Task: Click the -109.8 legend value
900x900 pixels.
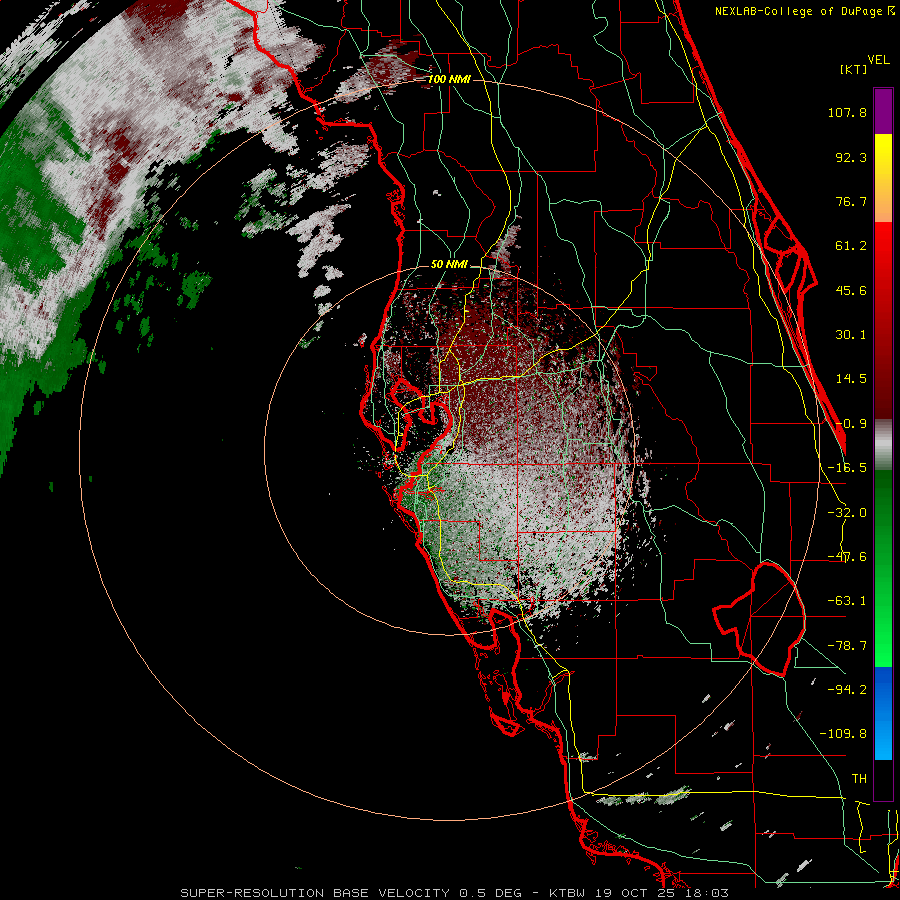Action: tap(843, 734)
